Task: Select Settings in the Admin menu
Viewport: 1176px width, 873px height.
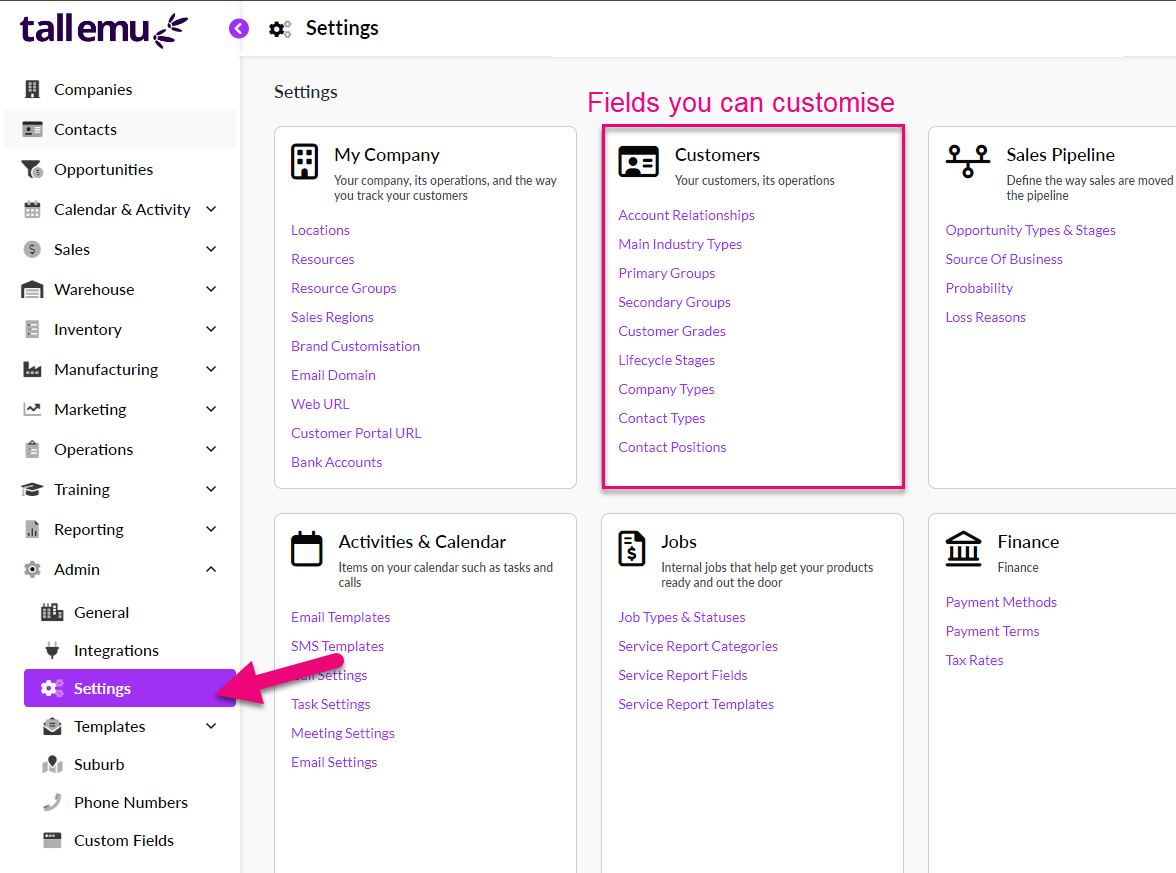Action: (102, 689)
